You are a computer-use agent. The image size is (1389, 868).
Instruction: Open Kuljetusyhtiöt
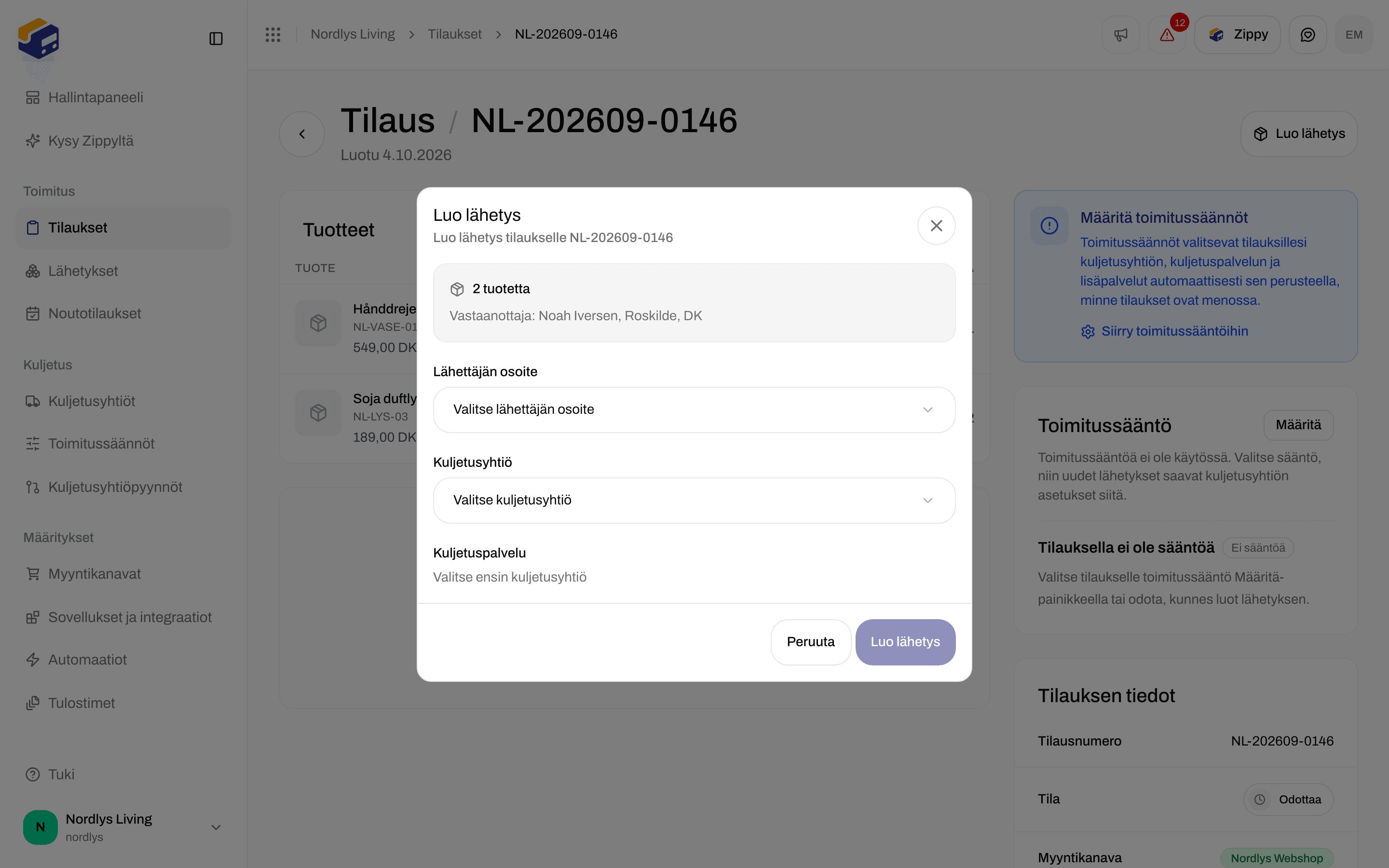pos(123,401)
